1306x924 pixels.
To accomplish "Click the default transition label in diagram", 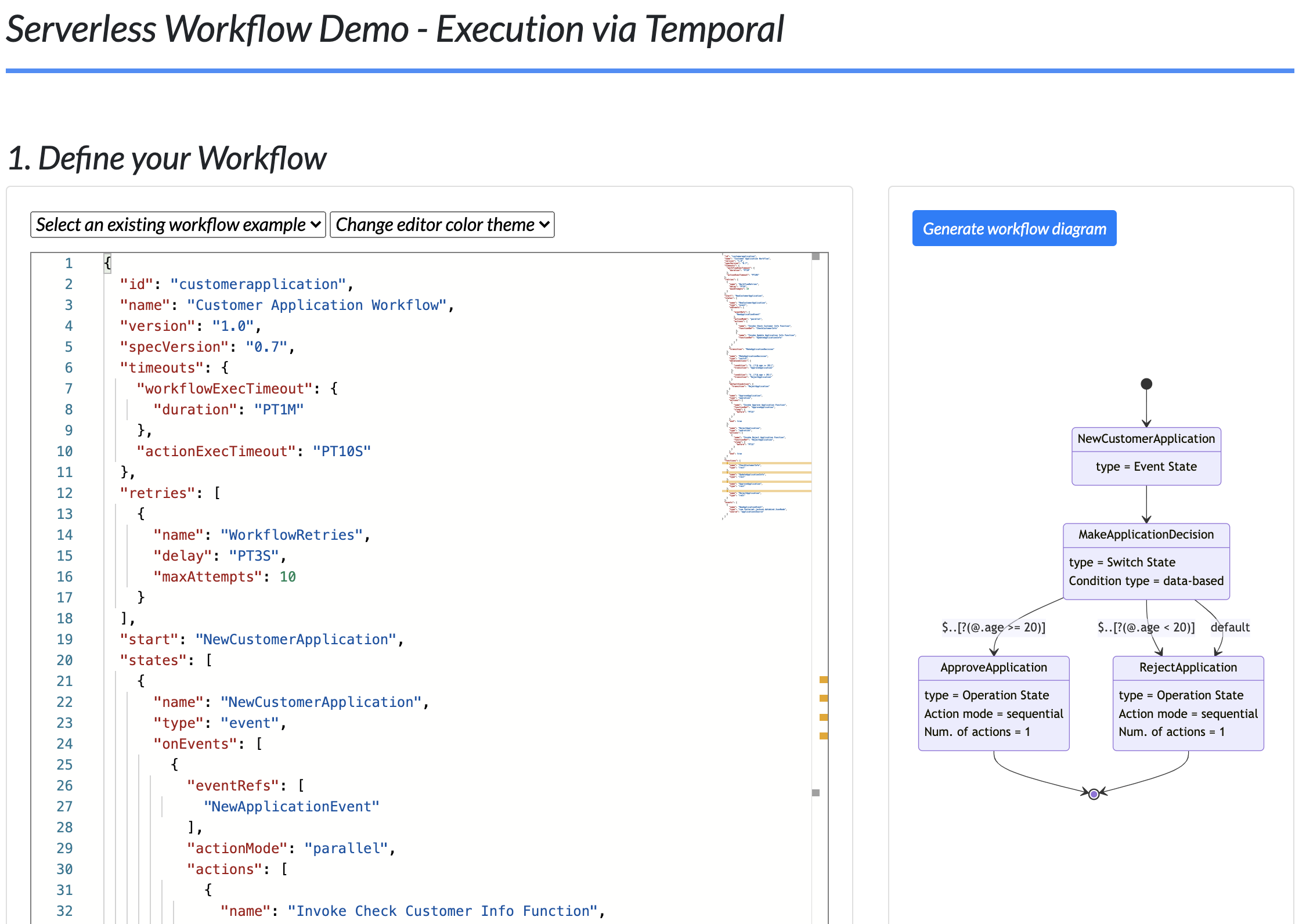I will [x=1229, y=627].
